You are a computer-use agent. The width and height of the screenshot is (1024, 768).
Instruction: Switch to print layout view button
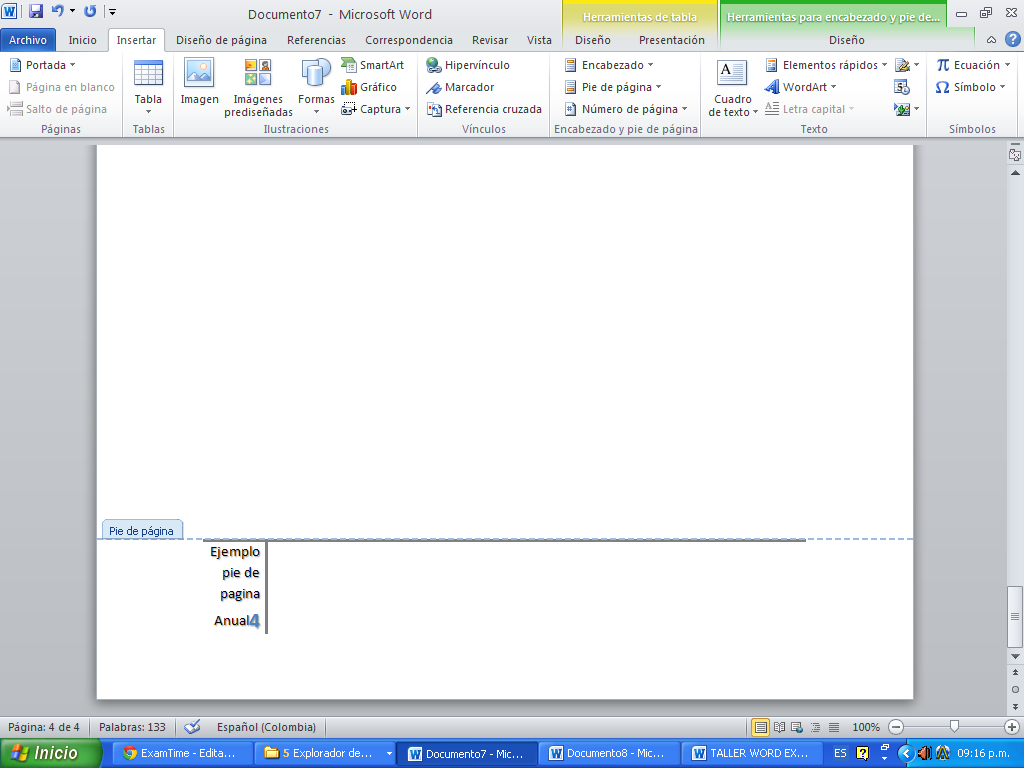pos(761,727)
